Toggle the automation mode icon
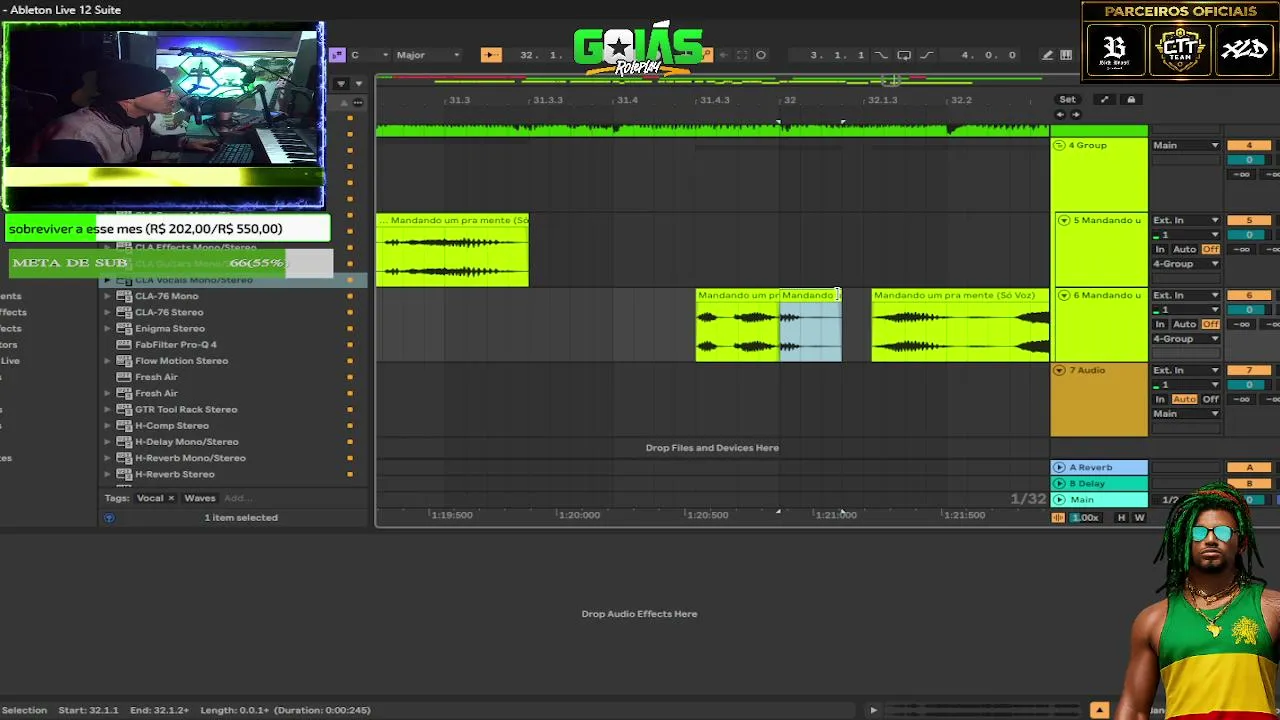The image size is (1280, 720). (x=1104, y=100)
